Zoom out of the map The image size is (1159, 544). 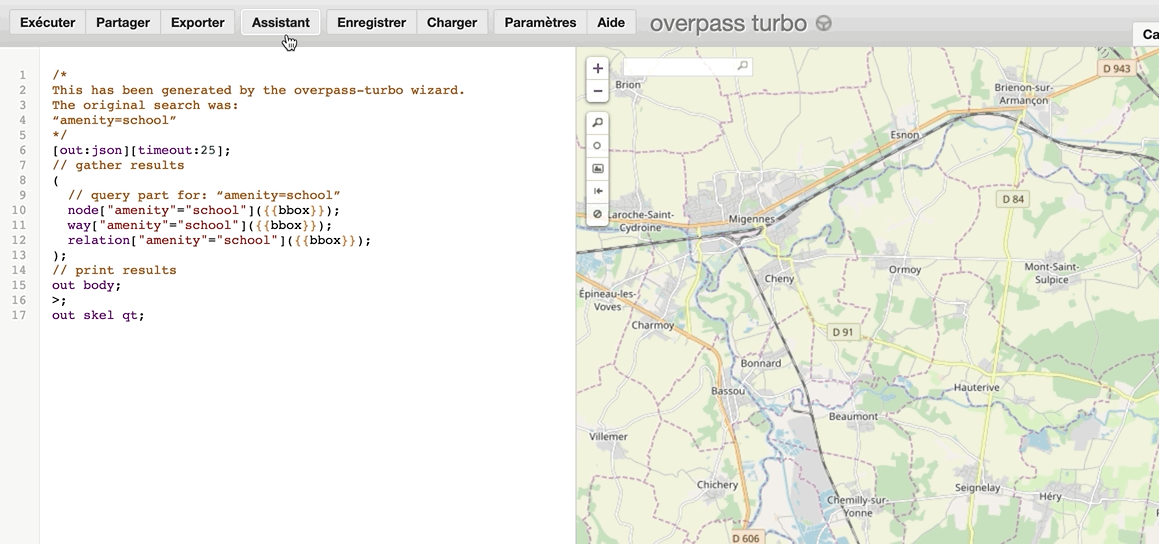(x=598, y=91)
